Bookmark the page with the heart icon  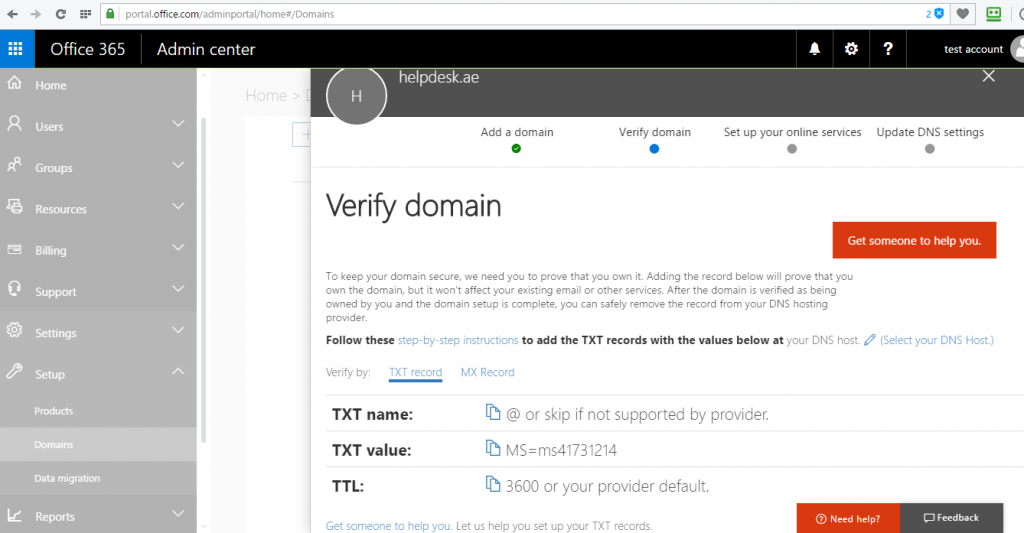963,14
